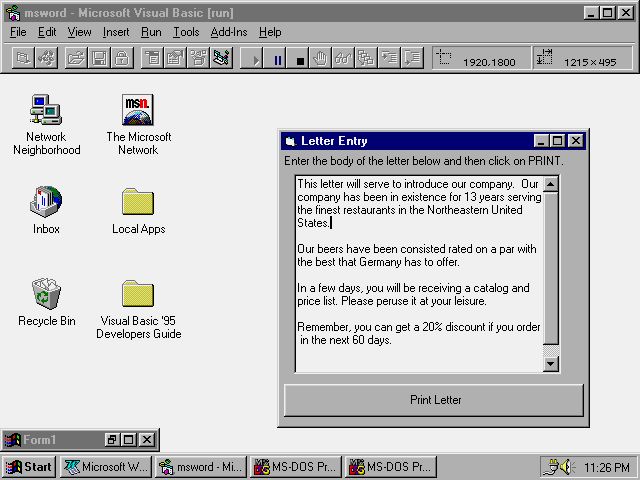Click the hand-shaped Toggle Breakpoint icon
This screenshot has height=480, width=640.
pos(321,59)
